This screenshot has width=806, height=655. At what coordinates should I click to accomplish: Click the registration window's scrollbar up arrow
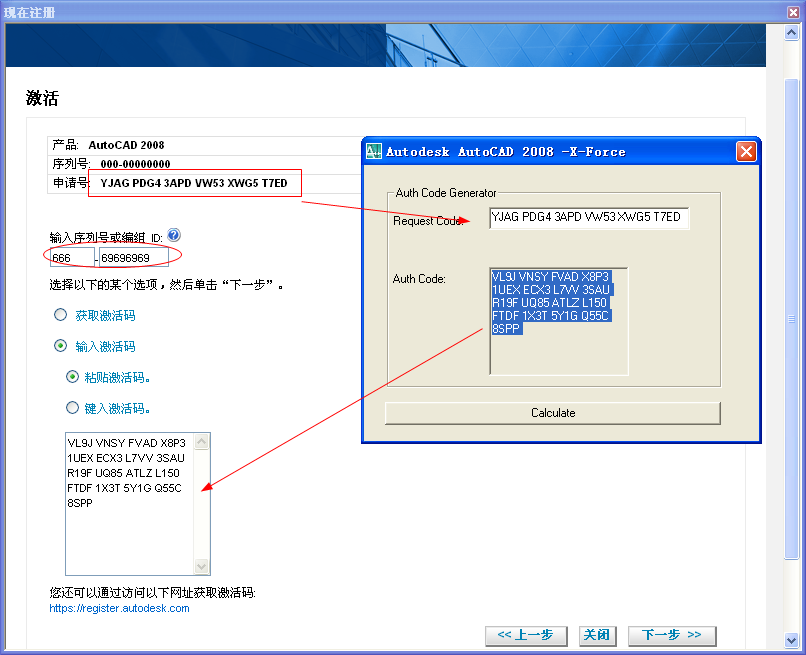tap(792, 33)
